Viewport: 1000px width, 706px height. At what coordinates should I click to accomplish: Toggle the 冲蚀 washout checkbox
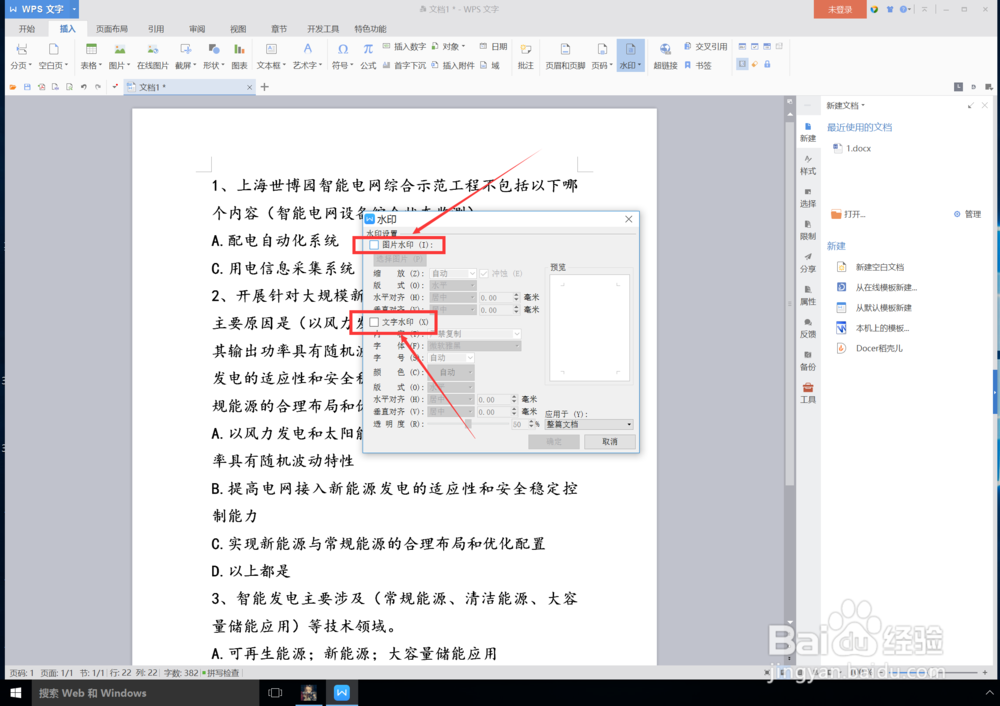click(x=484, y=273)
